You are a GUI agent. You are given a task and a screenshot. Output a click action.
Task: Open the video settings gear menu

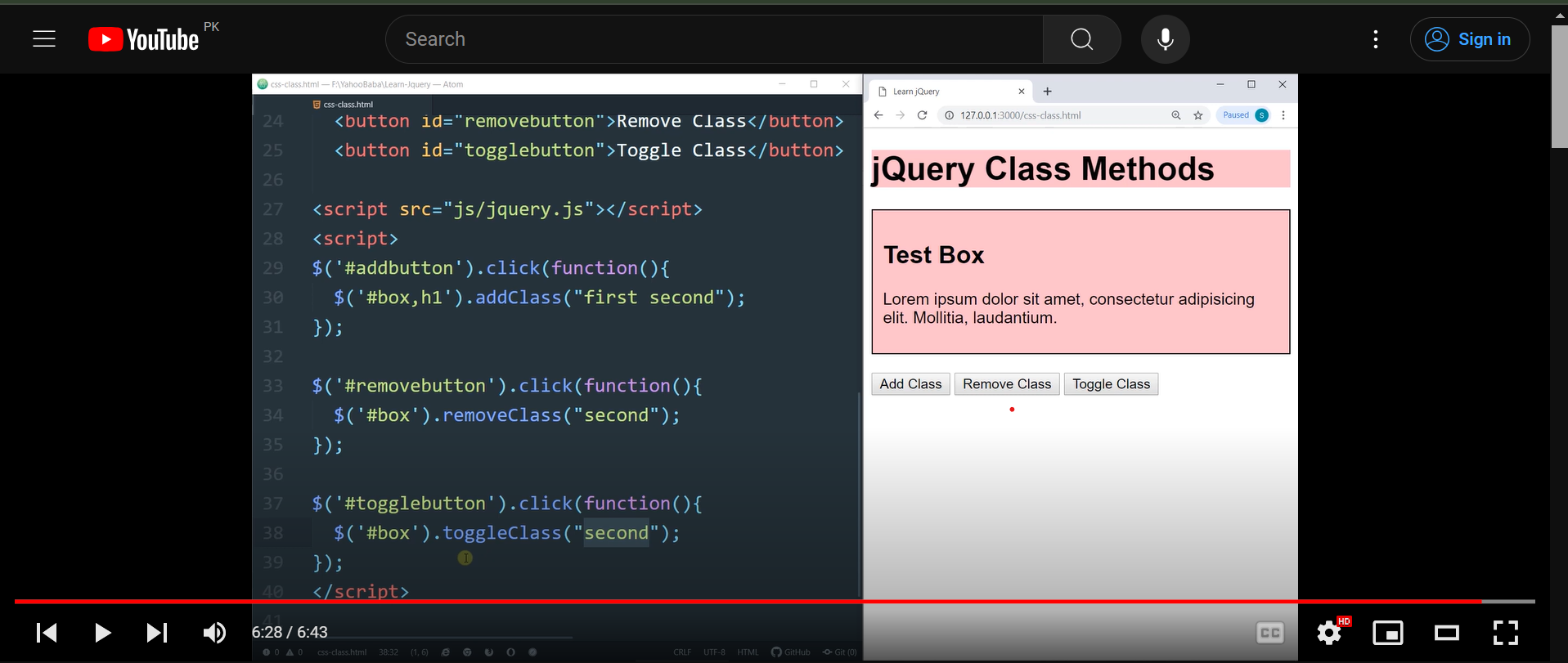tap(1329, 633)
